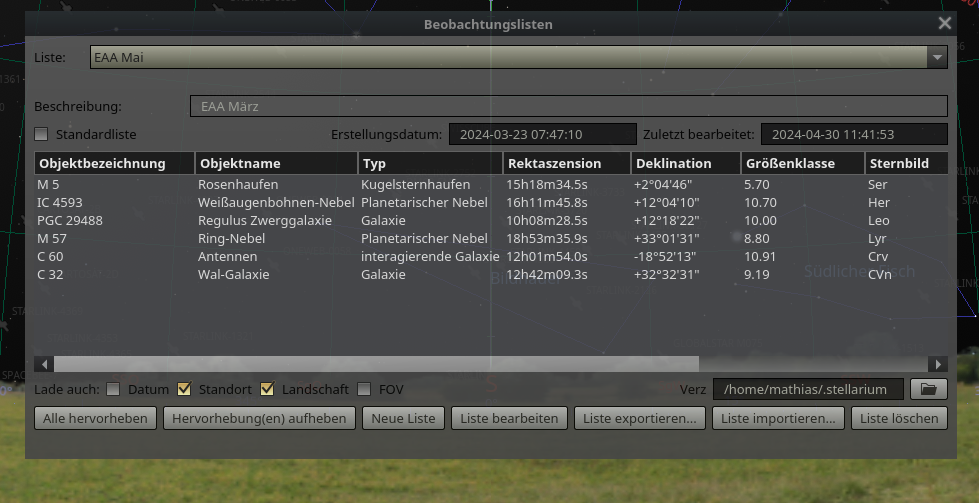Image resolution: width=979 pixels, height=503 pixels.
Task: Enable the Datum checkbox
Action: [113, 389]
